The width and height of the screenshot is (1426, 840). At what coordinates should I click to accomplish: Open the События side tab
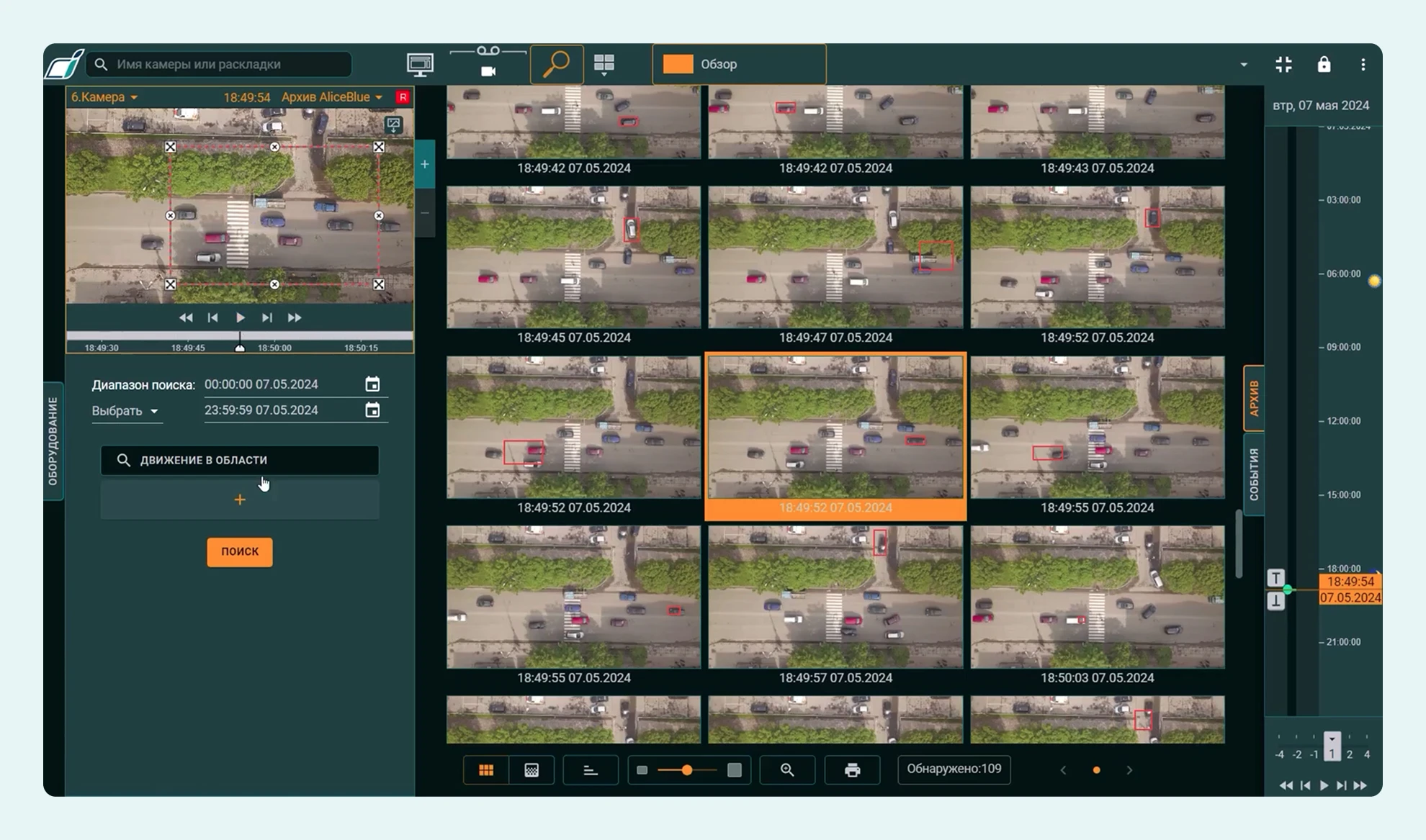pos(1254,474)
